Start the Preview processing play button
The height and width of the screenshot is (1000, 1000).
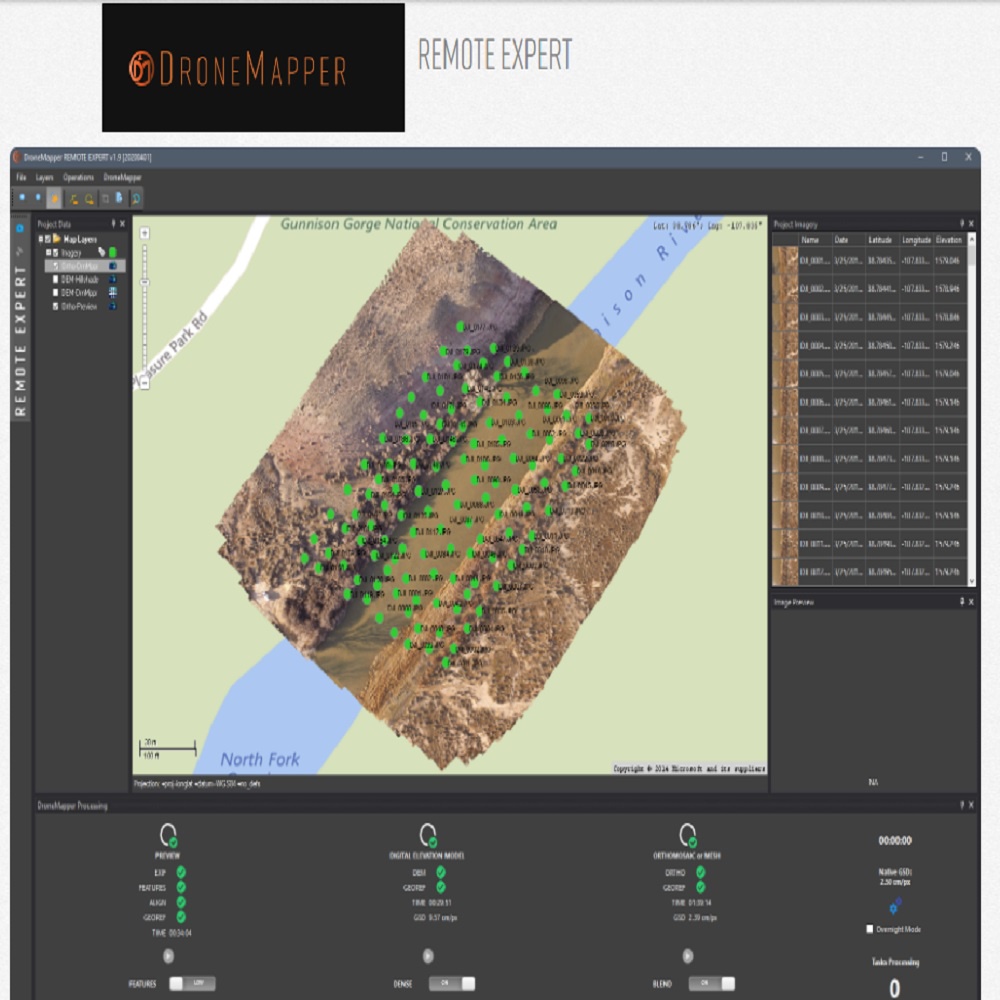(168, 955)
